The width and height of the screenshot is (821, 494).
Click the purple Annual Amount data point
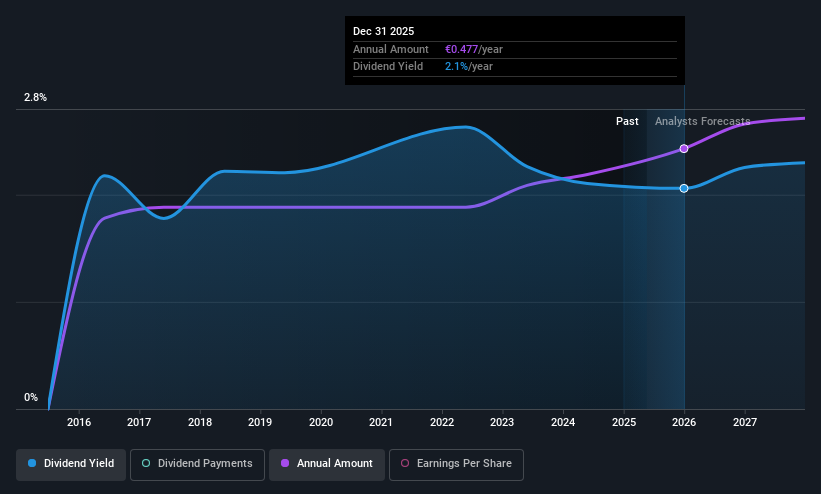pos(684,149)
